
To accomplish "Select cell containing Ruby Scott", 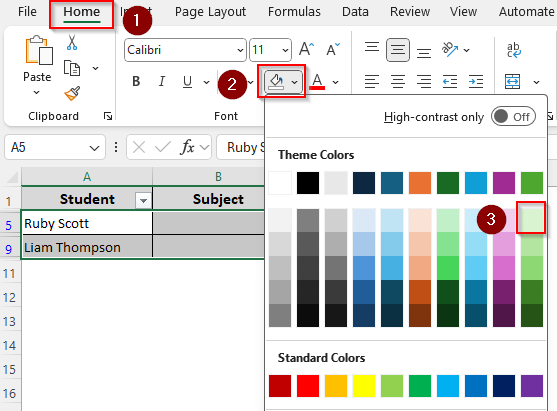I will (x=87, y=223).
